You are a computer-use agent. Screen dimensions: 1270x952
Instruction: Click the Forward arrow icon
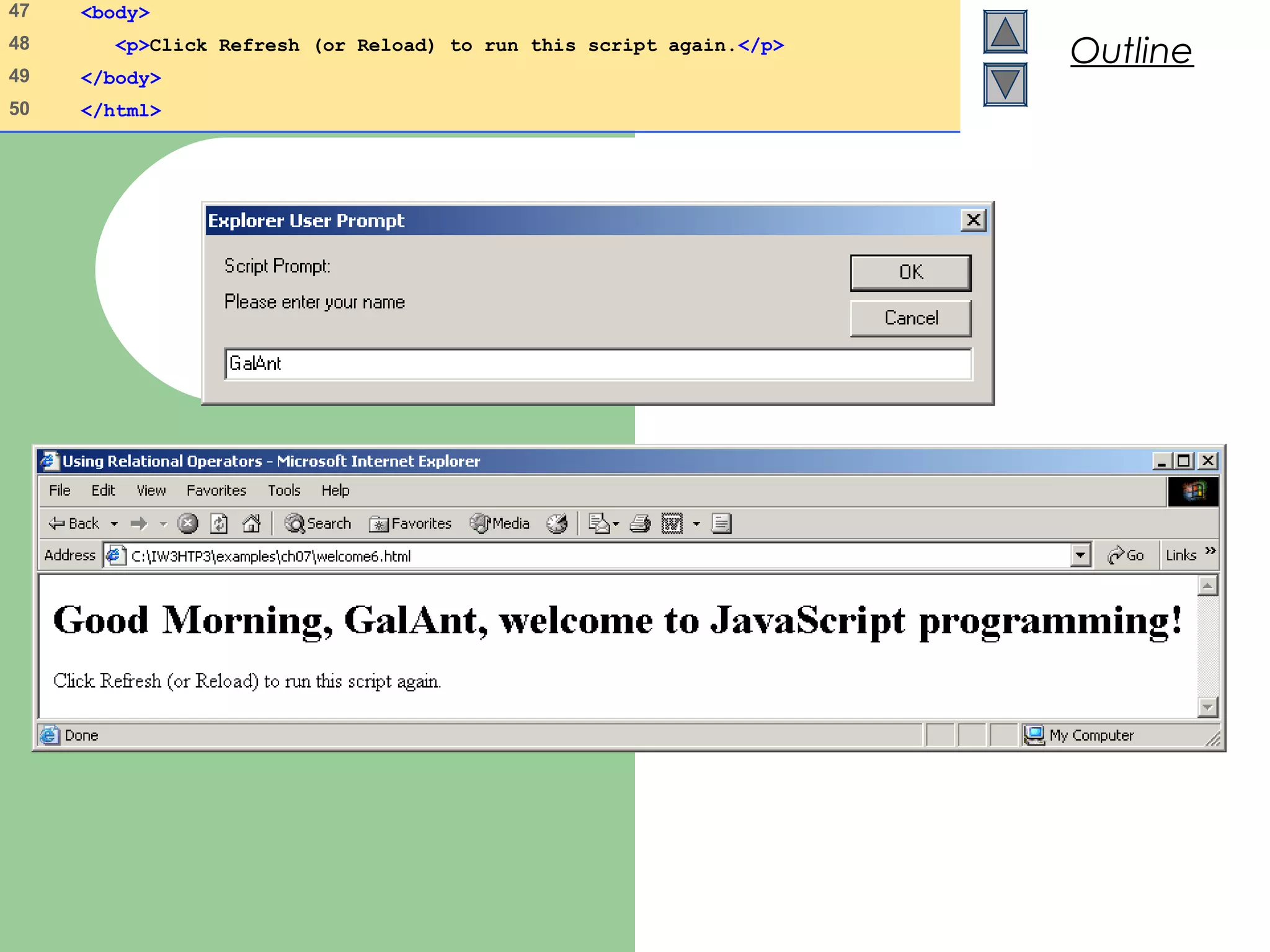coord(139,524)
